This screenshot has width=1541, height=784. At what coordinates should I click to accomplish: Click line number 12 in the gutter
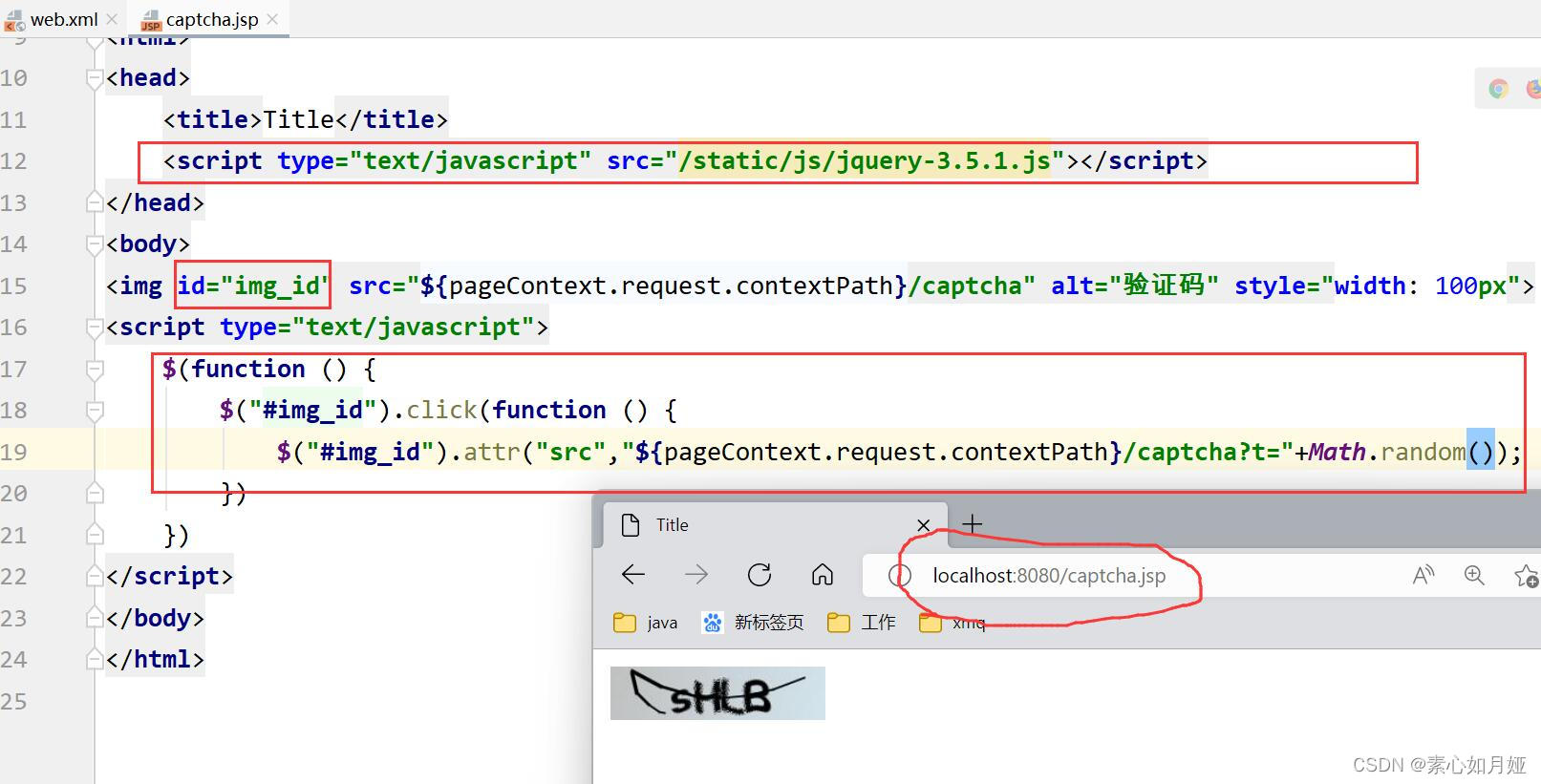pyautogui.click(x=14, y=161)
